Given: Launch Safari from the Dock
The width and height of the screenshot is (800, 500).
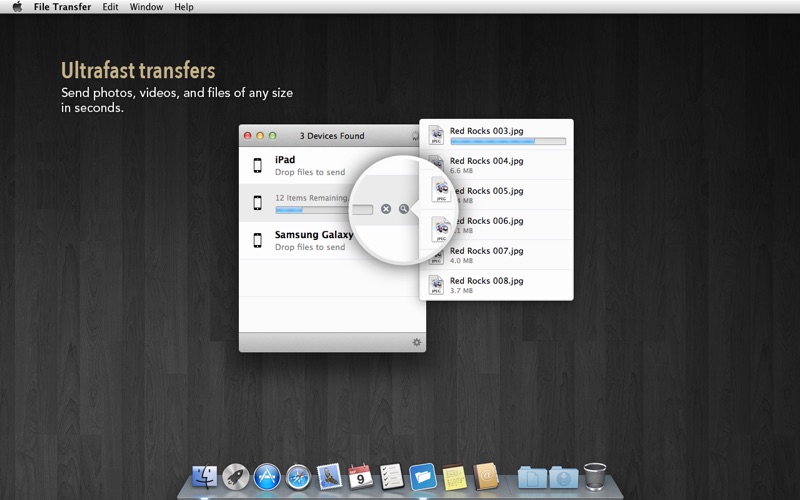Looking at the screenshot, I should click(x=298, y=477).
